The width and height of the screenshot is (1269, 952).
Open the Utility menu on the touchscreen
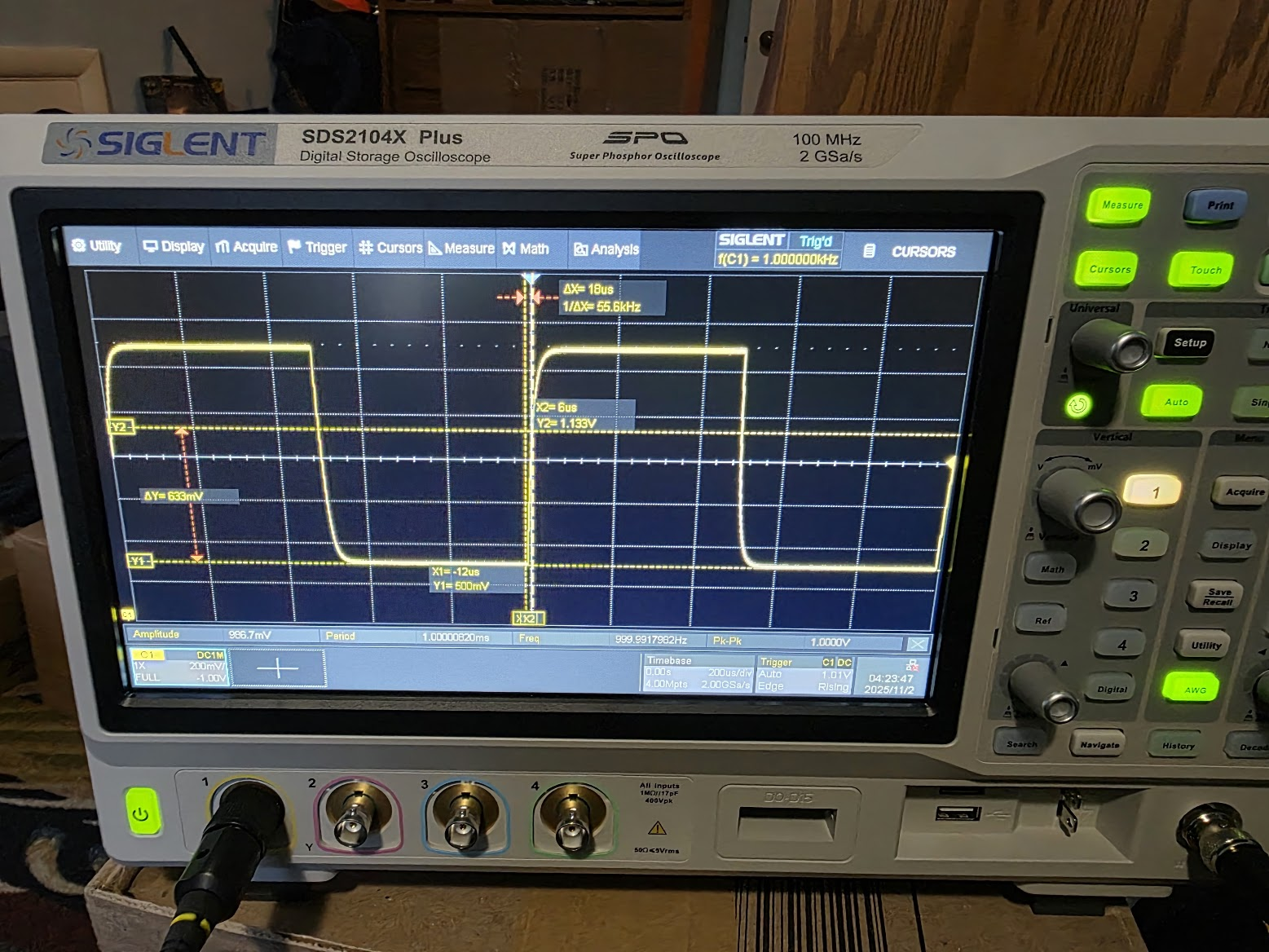(x=96, y=245)
